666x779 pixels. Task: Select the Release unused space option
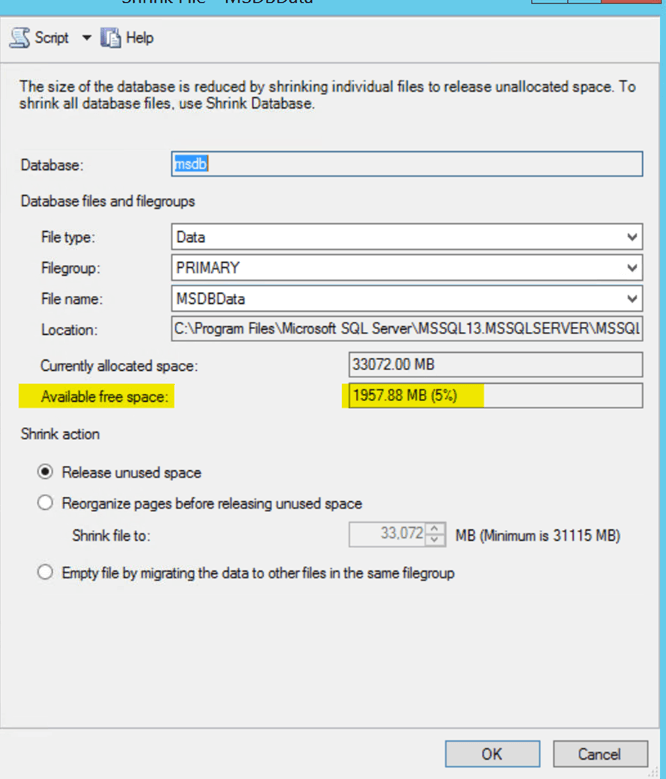(x=45, y=472)
